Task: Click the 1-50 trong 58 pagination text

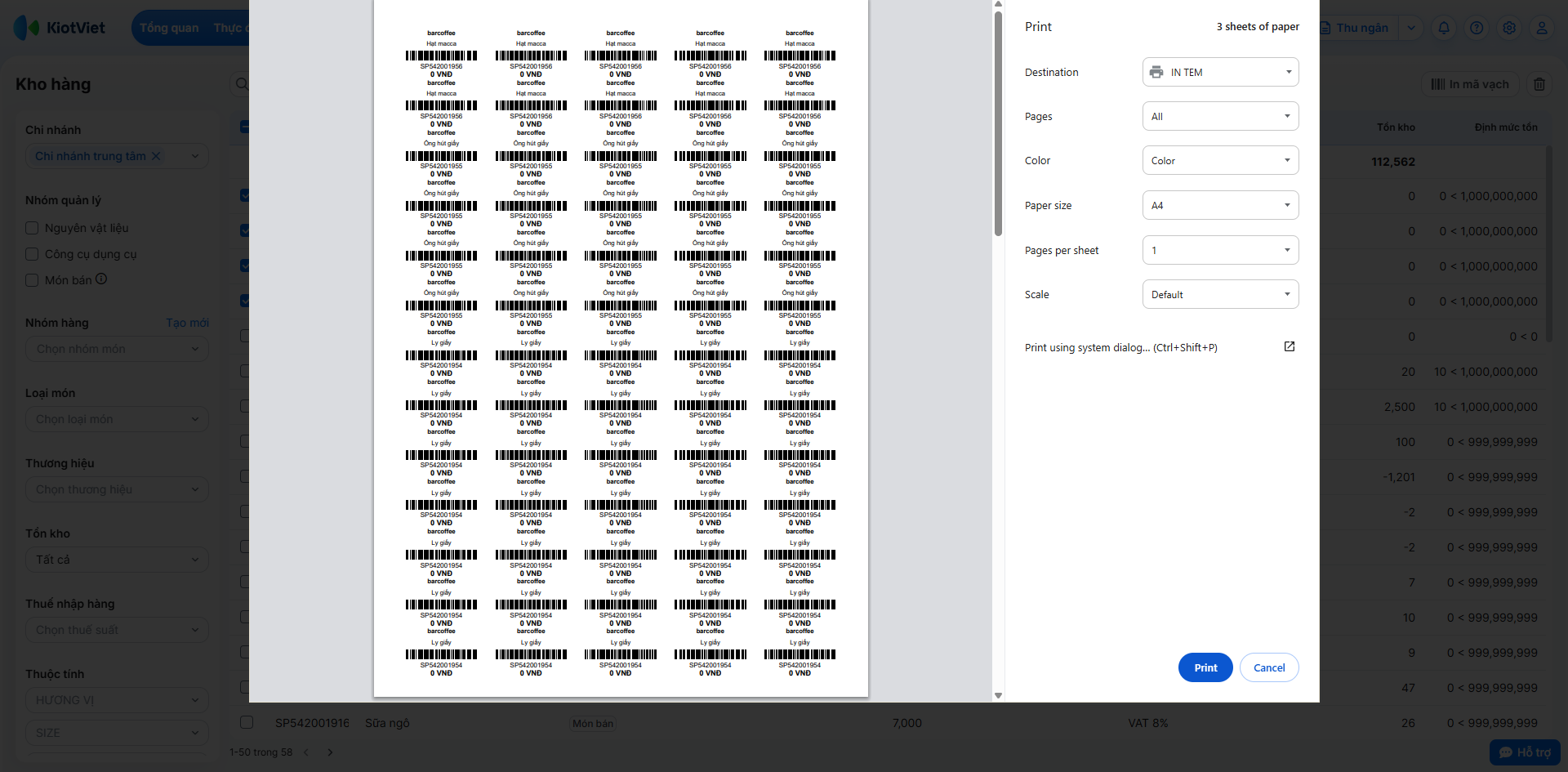Action: (261, 752)
